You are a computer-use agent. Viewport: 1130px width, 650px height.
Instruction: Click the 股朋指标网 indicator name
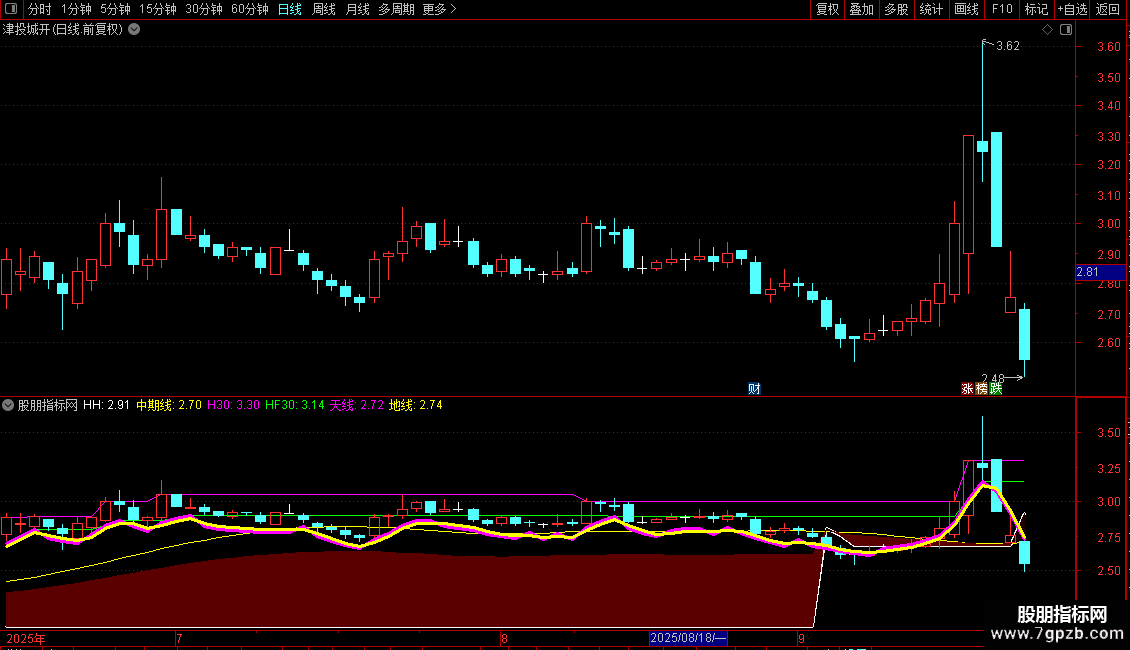click(48, 405)
